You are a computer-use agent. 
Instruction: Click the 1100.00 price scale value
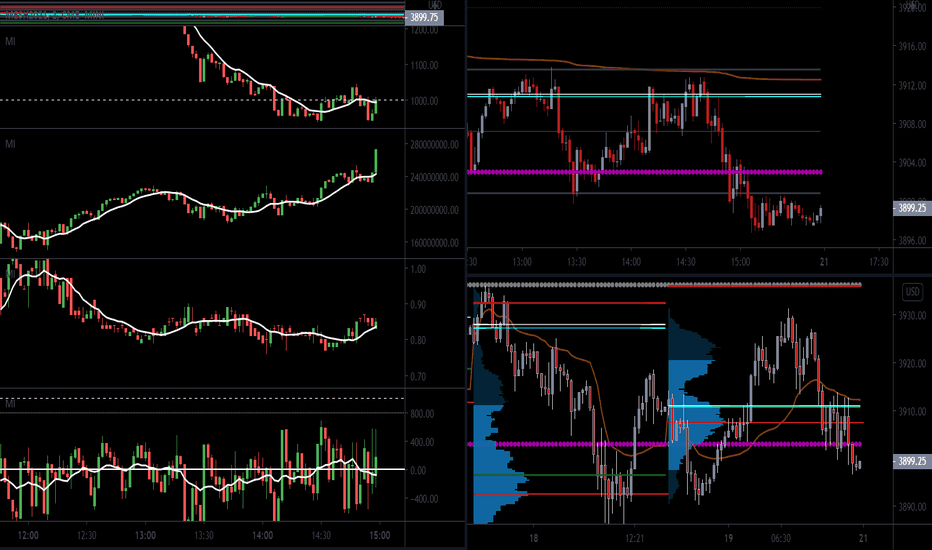[424, 65]
